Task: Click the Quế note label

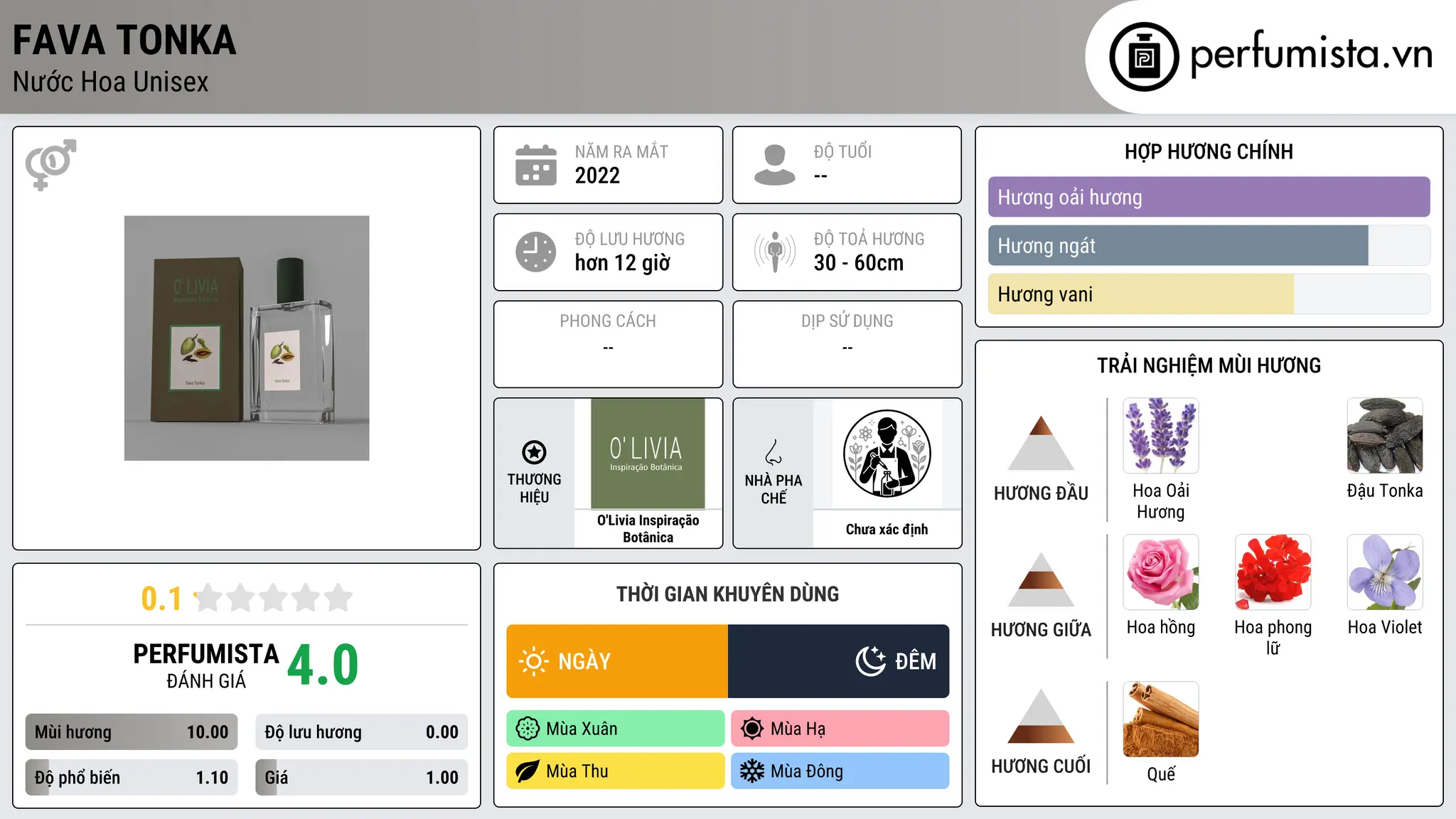Action: click(x=1161, y=774)
